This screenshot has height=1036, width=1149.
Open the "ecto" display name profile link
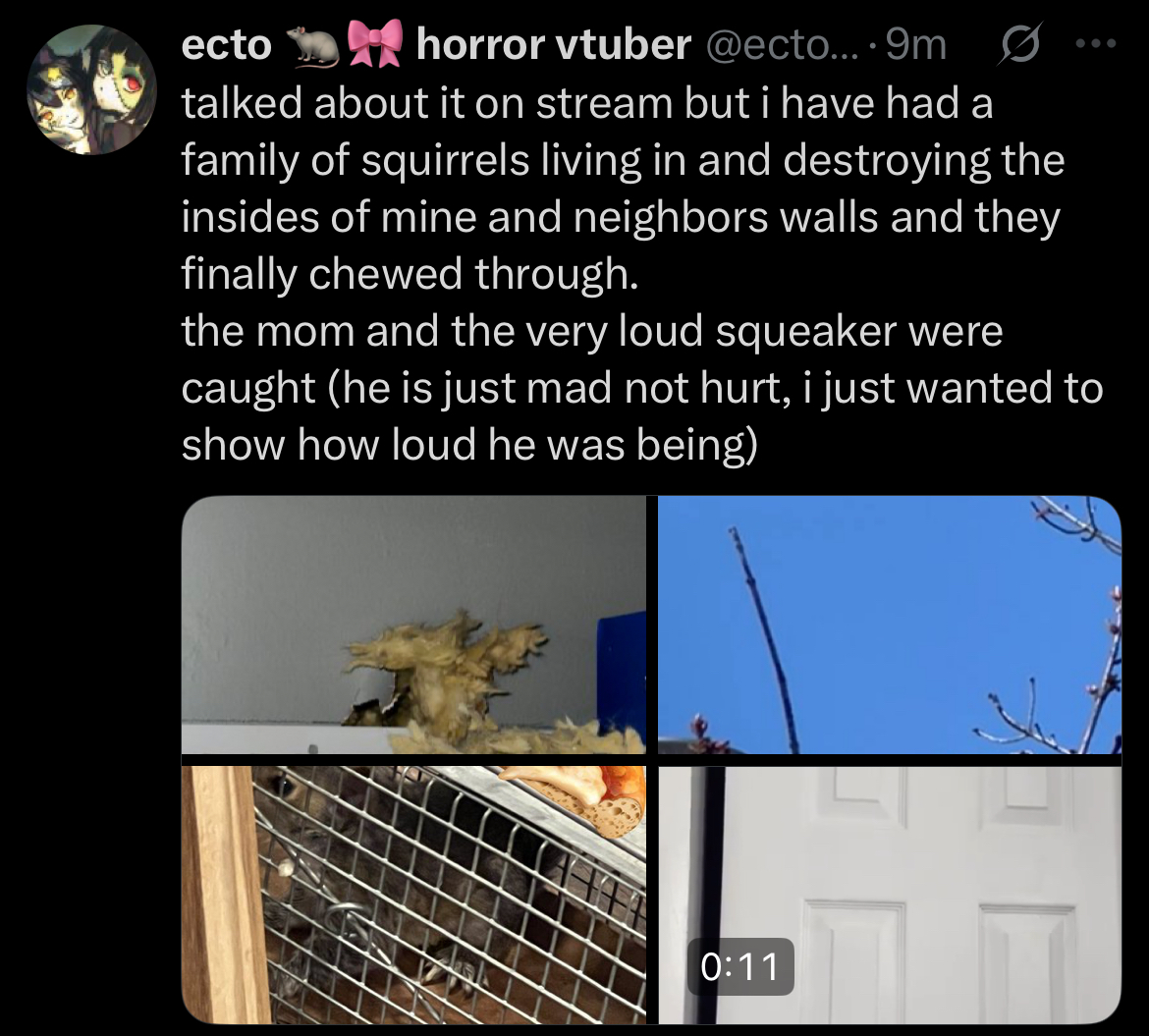(x=227, y=45)
